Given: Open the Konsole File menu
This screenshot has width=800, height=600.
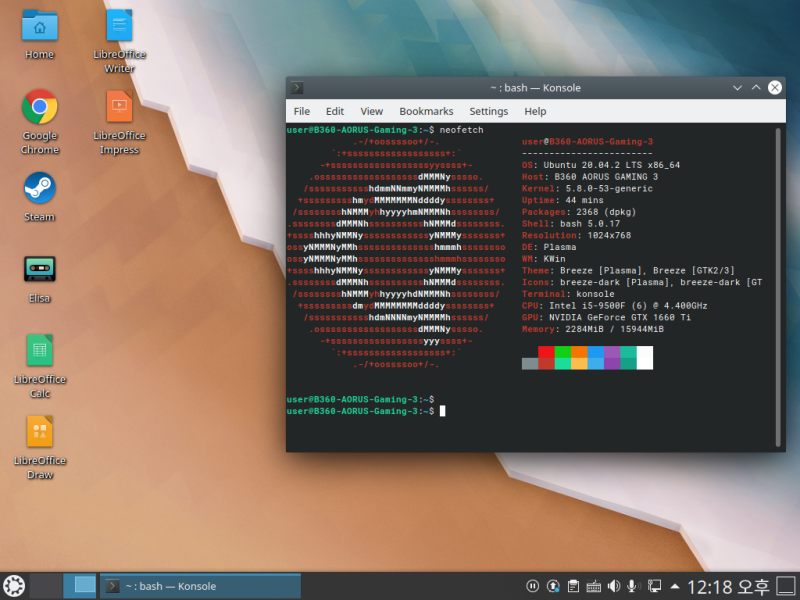Looking at the screenshot, I should pyautogui.click(x=302, y=111).
